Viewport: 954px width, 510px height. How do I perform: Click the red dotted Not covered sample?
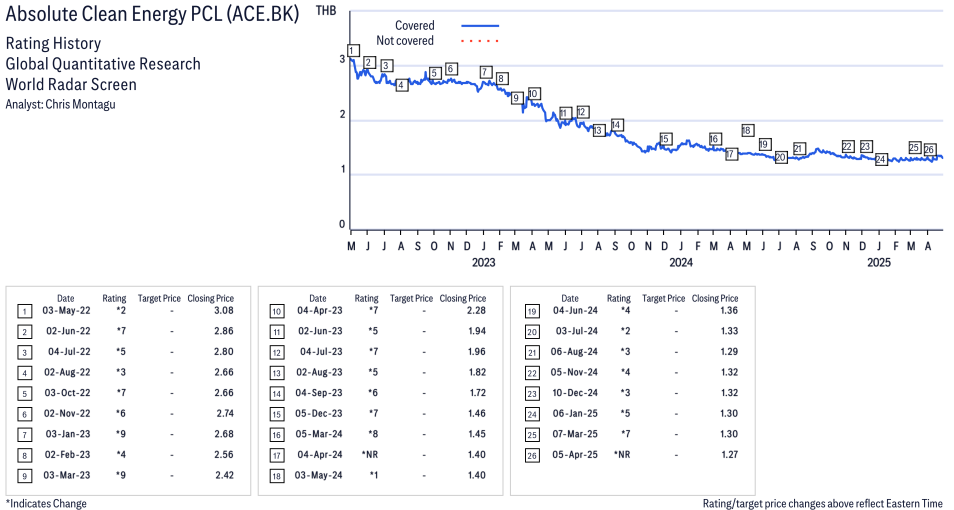pyautogui.click(x=480, y=41)
